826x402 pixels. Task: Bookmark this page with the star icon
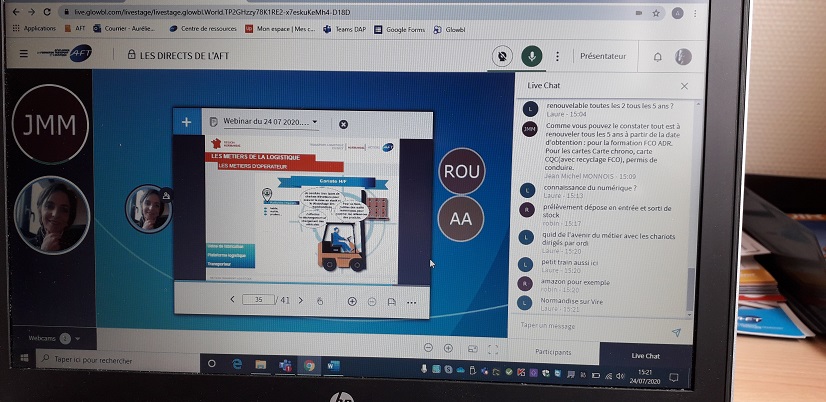656,14
